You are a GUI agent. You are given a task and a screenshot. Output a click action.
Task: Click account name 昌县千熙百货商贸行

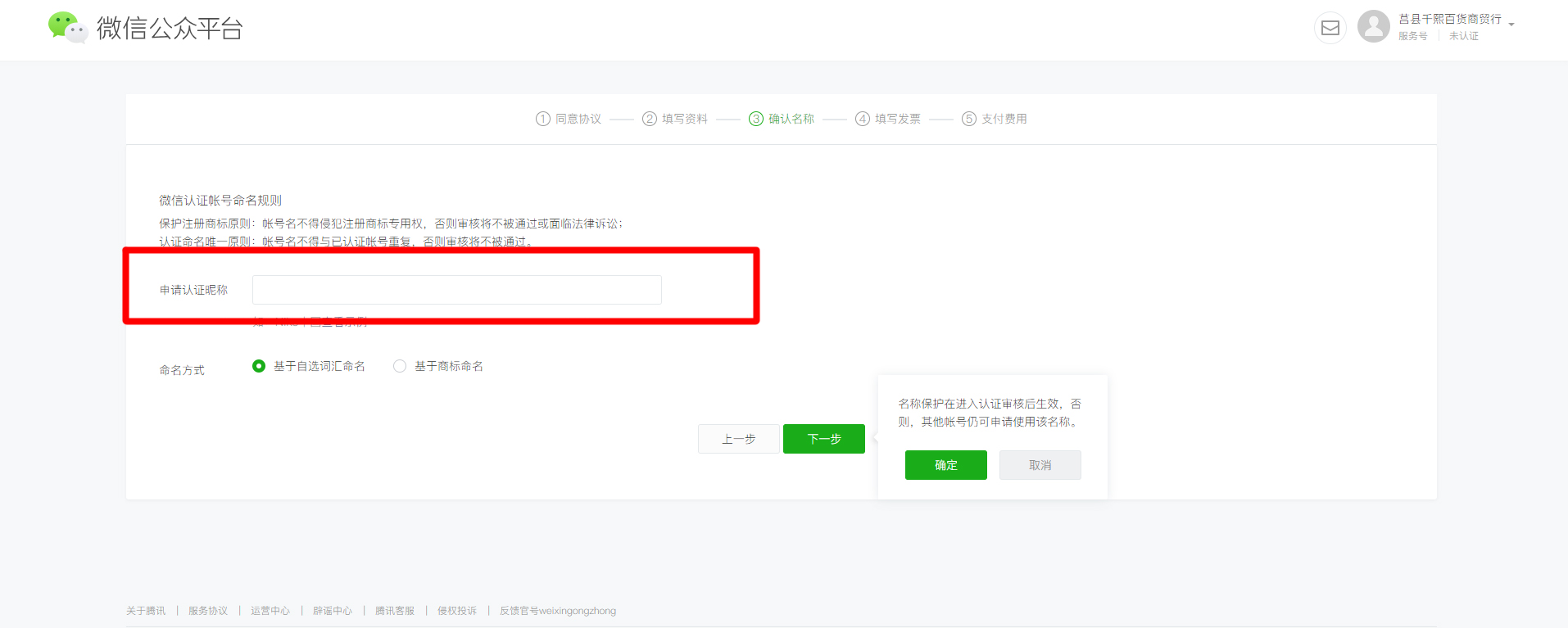pos(1450,19)
